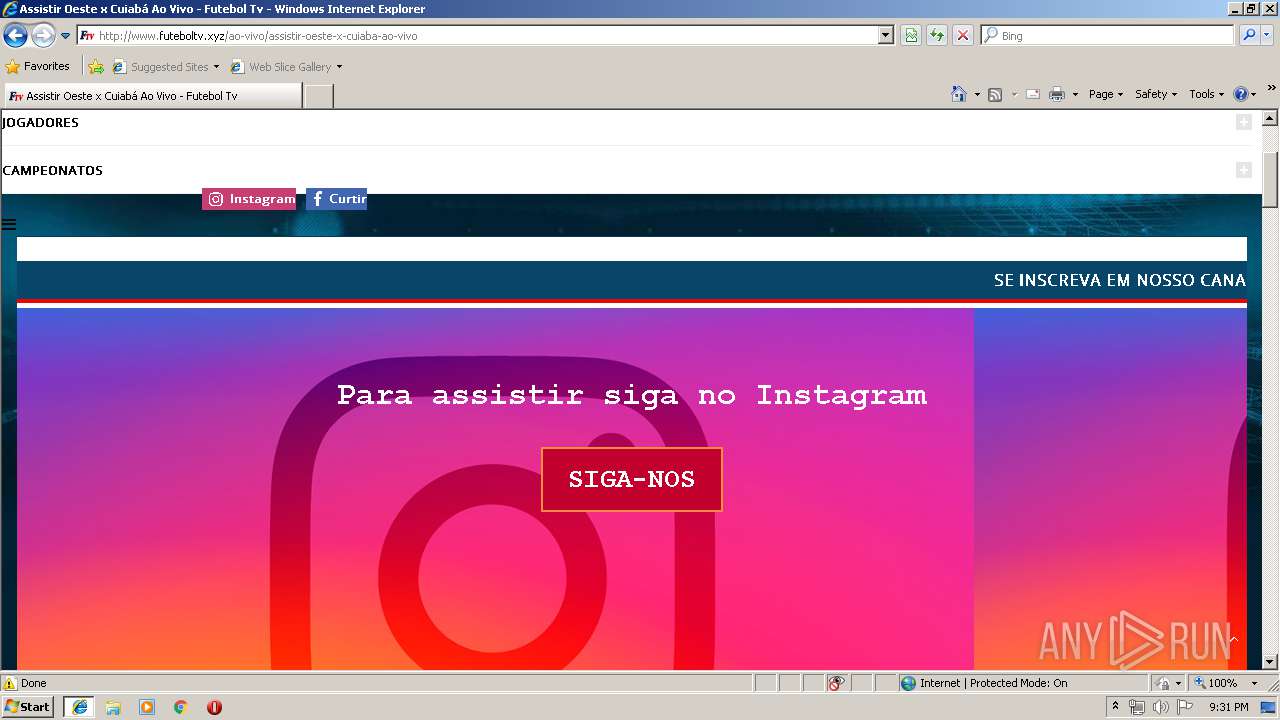Select the Assistir Oeste x Cuiabá tab
The image size is (1280, 720).
tap(152, 96)
